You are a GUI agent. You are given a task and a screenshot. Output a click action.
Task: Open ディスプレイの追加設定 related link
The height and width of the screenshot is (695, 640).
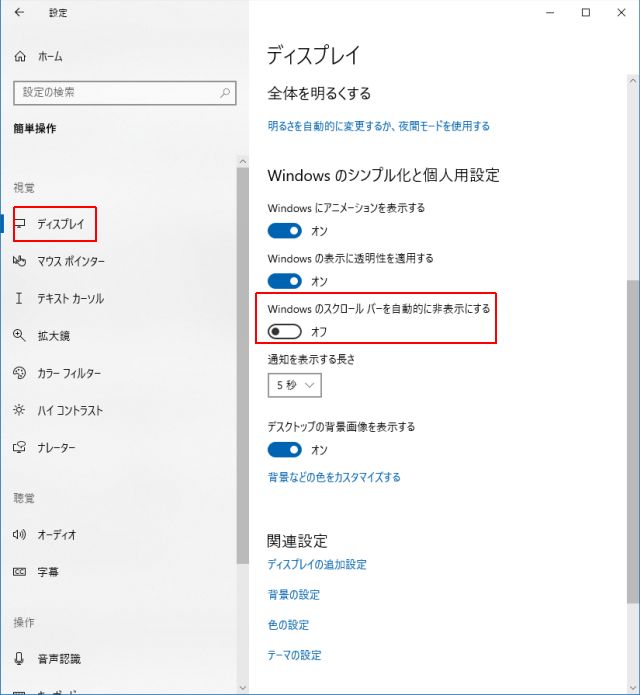pyautogui.click(x=317, y=565)
